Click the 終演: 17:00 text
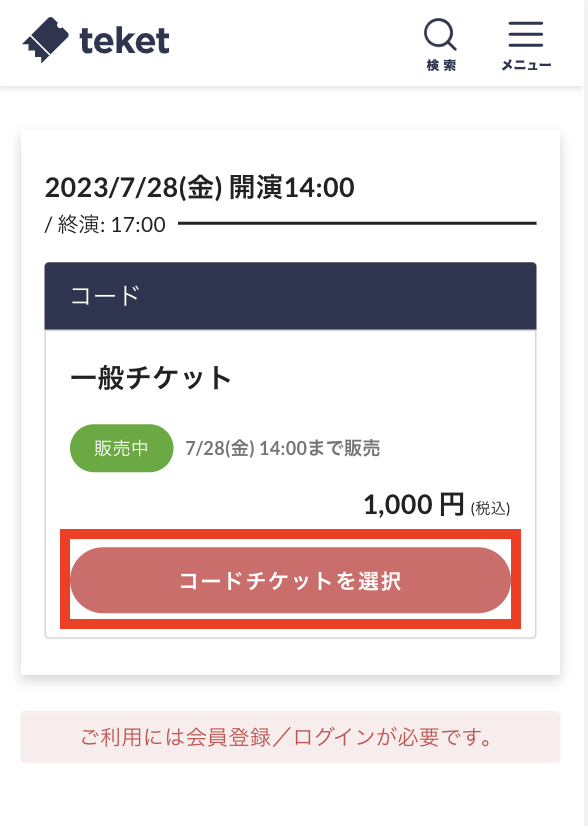 (112, 225)
